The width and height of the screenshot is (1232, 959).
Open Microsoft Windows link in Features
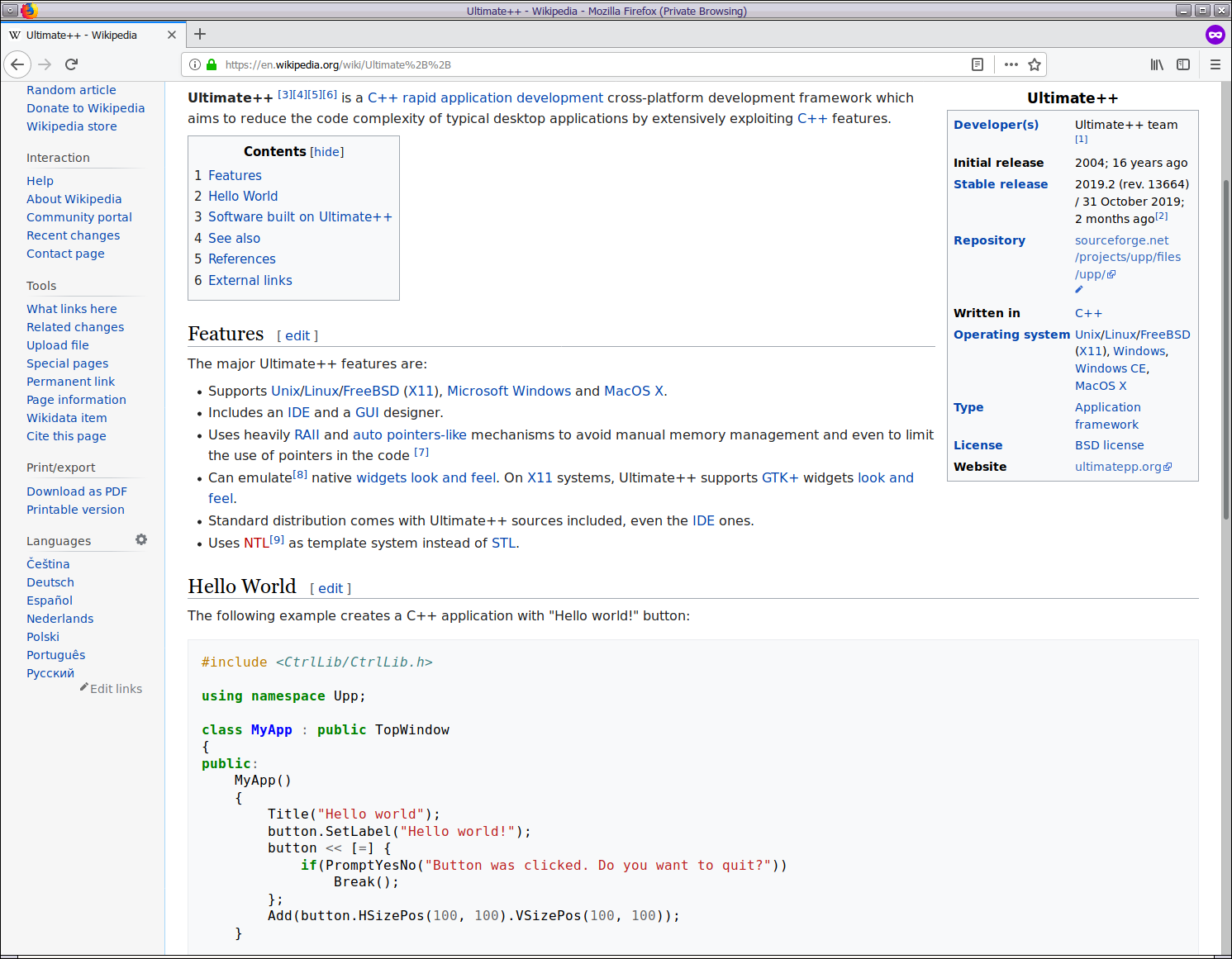pyautogui.click(x=509, y=391)
